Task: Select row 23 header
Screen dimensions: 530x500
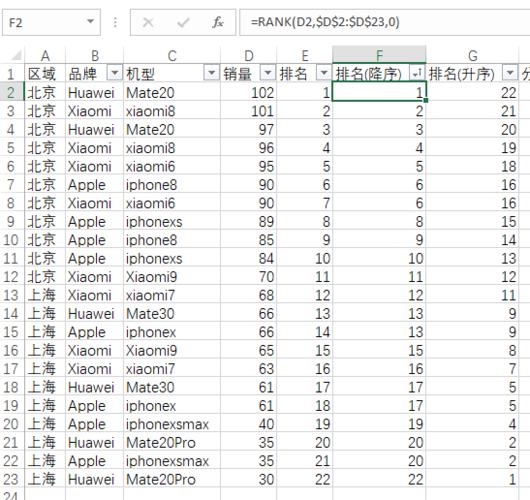Action: (x=11, y=479)
